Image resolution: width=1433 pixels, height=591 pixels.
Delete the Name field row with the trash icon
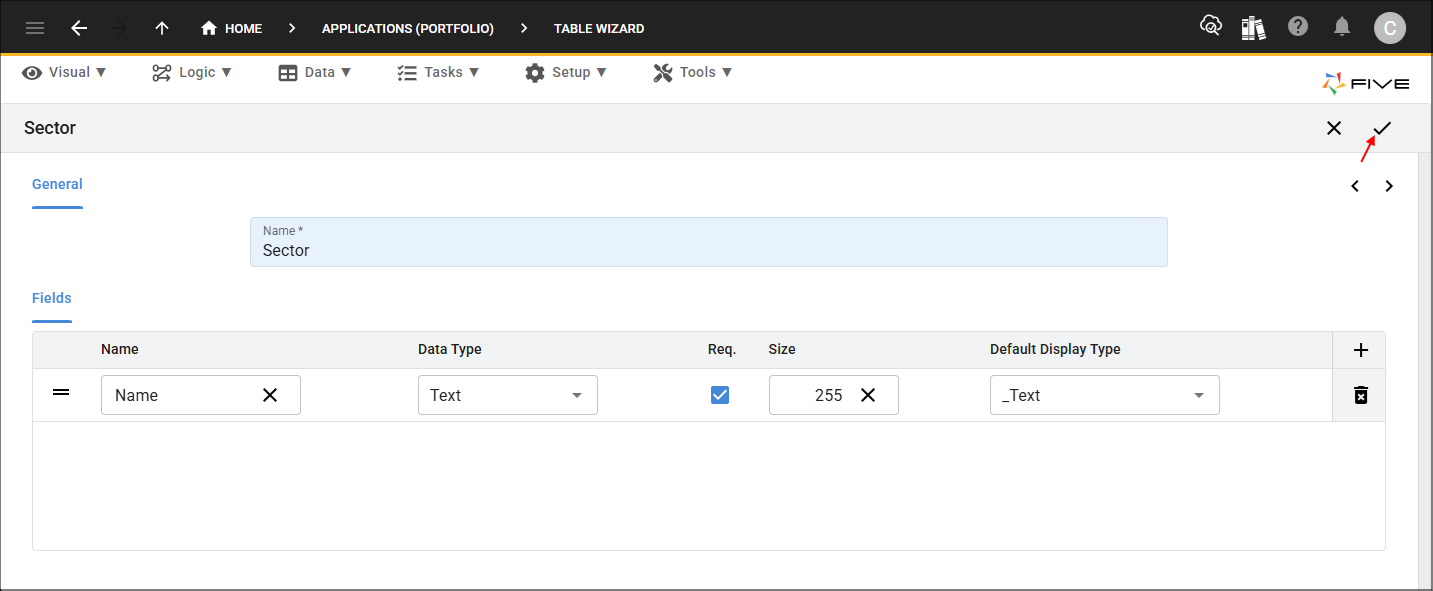click(x=1360, y=395)
